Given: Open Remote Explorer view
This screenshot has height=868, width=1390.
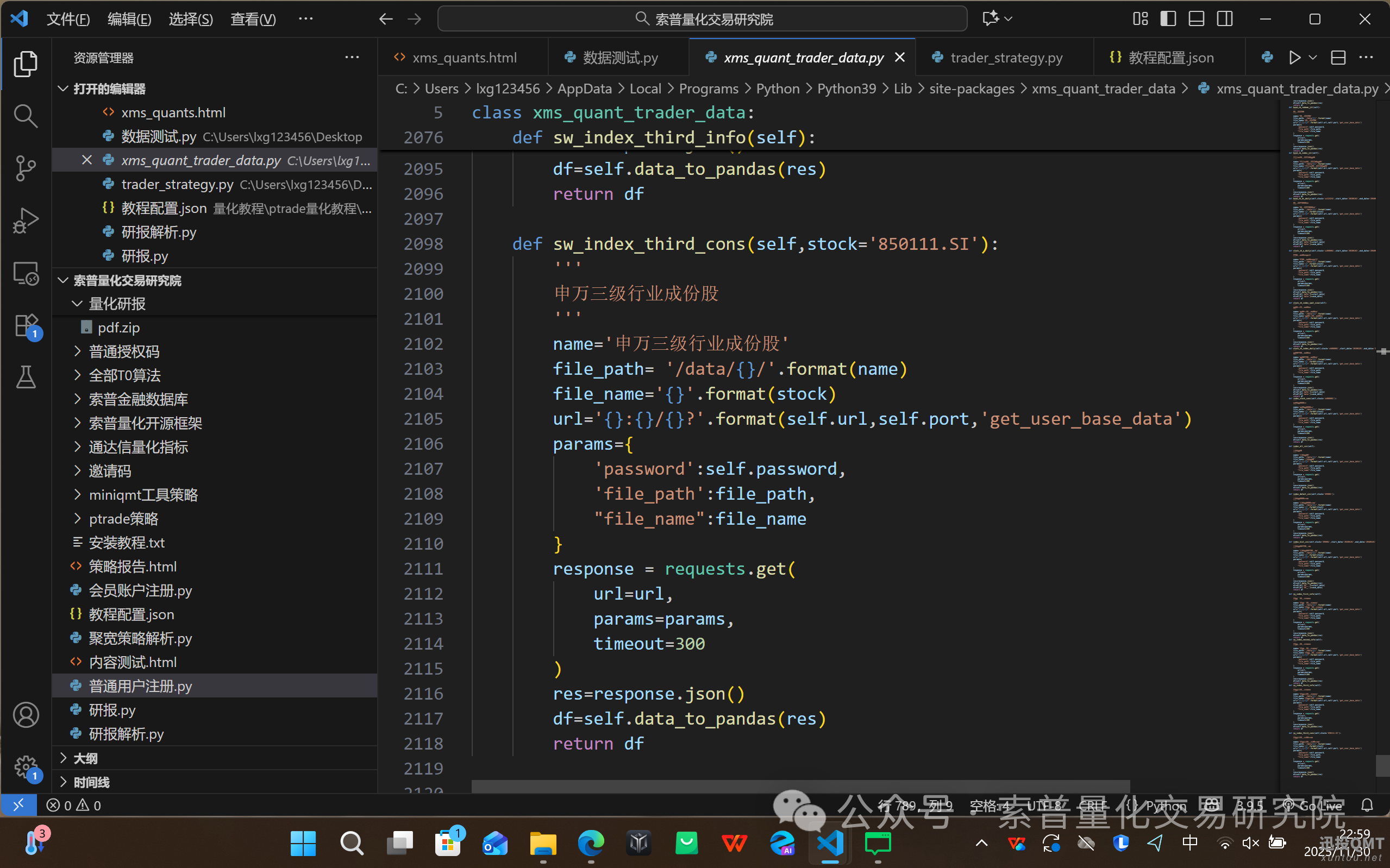Looking at the screenshot, I should (25, 273).
